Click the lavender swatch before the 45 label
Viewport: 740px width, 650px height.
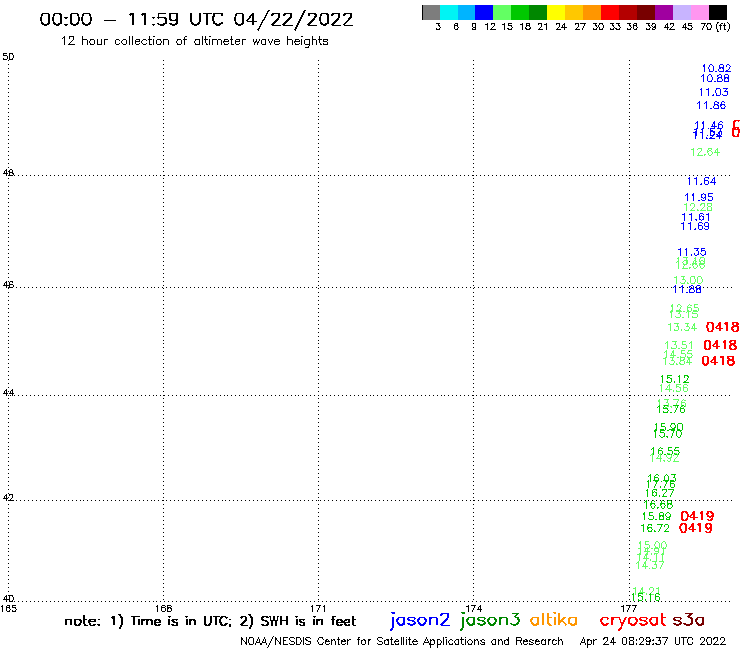[681, 12]
